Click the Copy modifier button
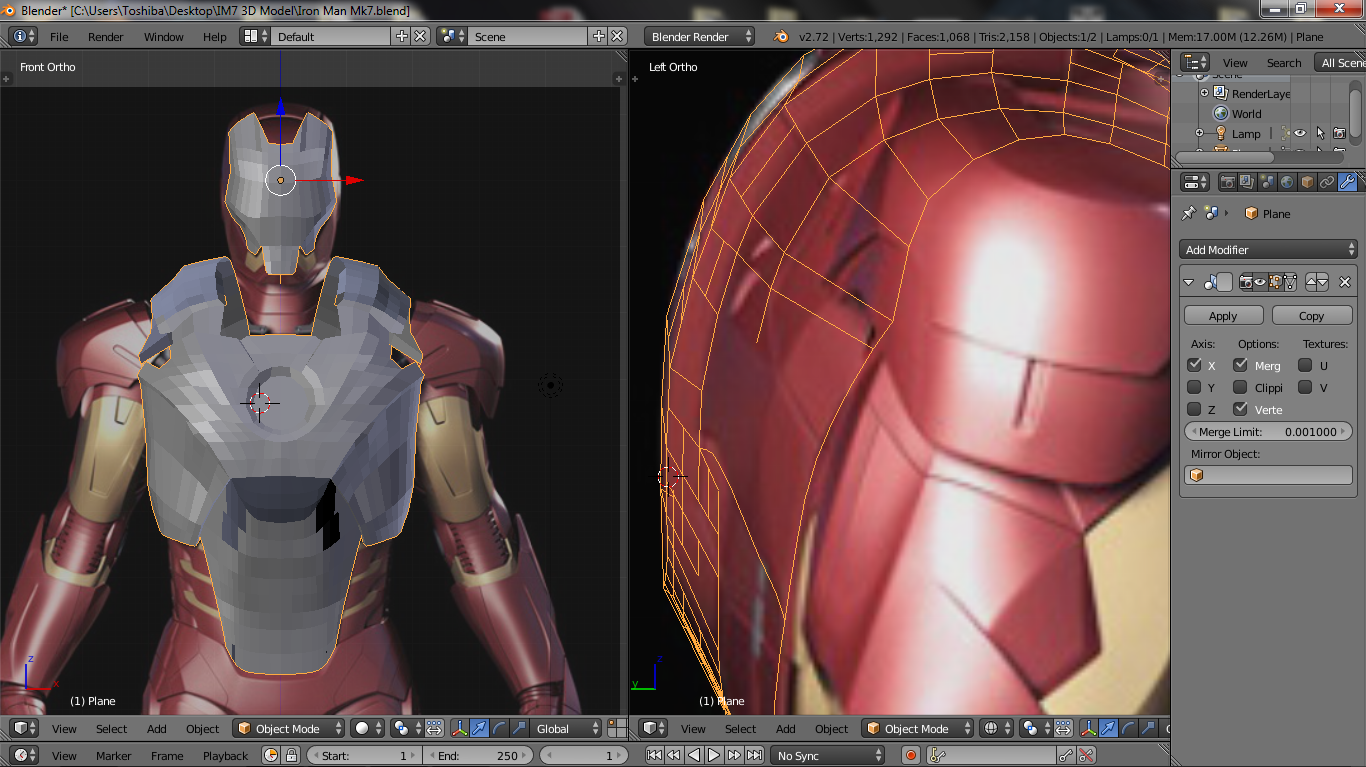This screenshot has height=767, width=1366. click(1312, 315)
